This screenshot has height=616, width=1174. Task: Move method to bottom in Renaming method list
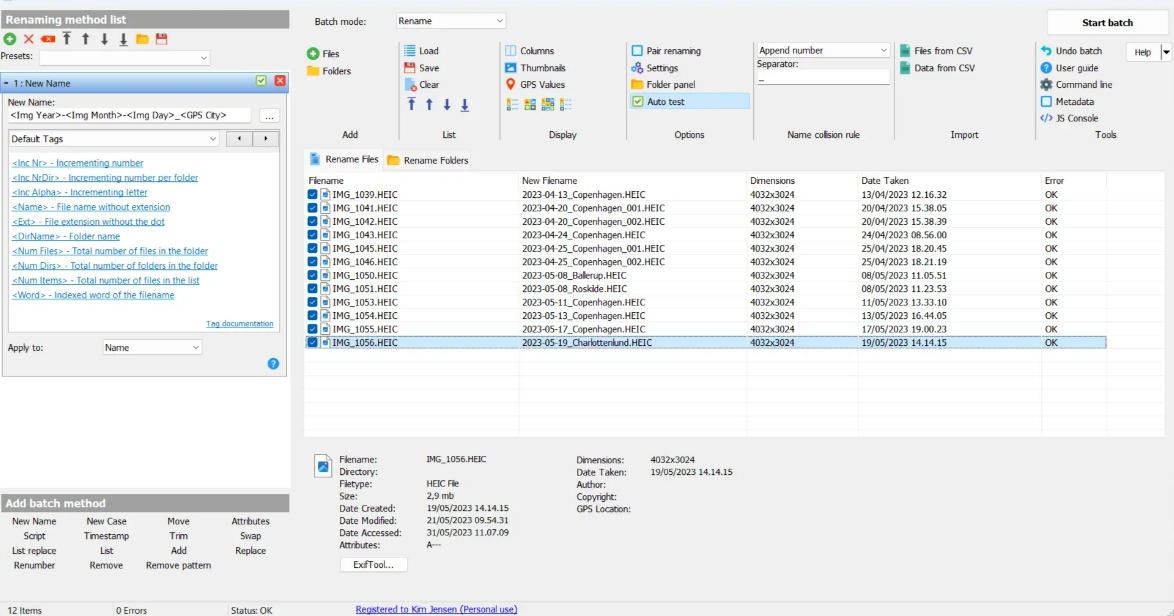(x=123, y=39)
